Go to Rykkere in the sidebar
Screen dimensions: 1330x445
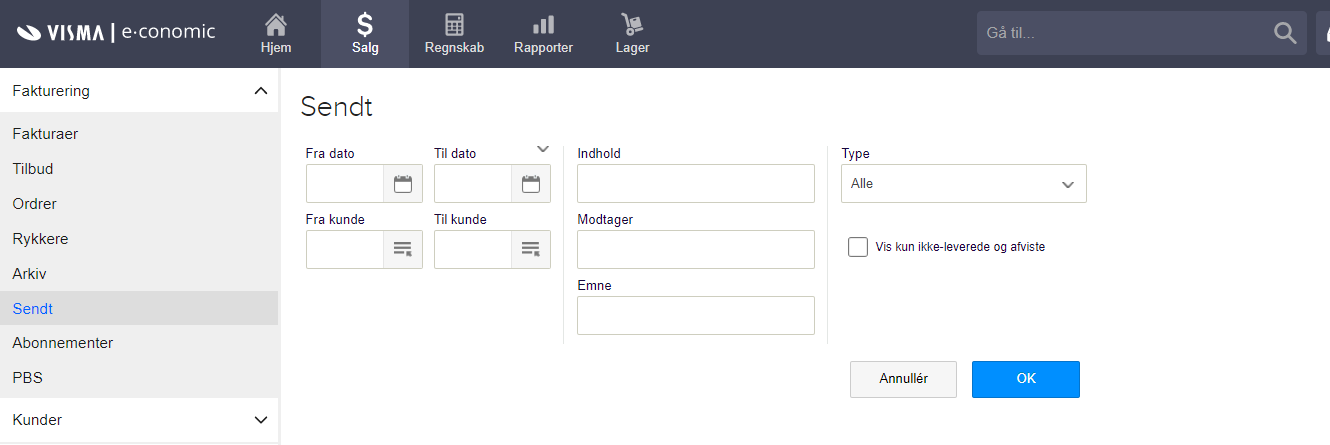coord(40,239)
